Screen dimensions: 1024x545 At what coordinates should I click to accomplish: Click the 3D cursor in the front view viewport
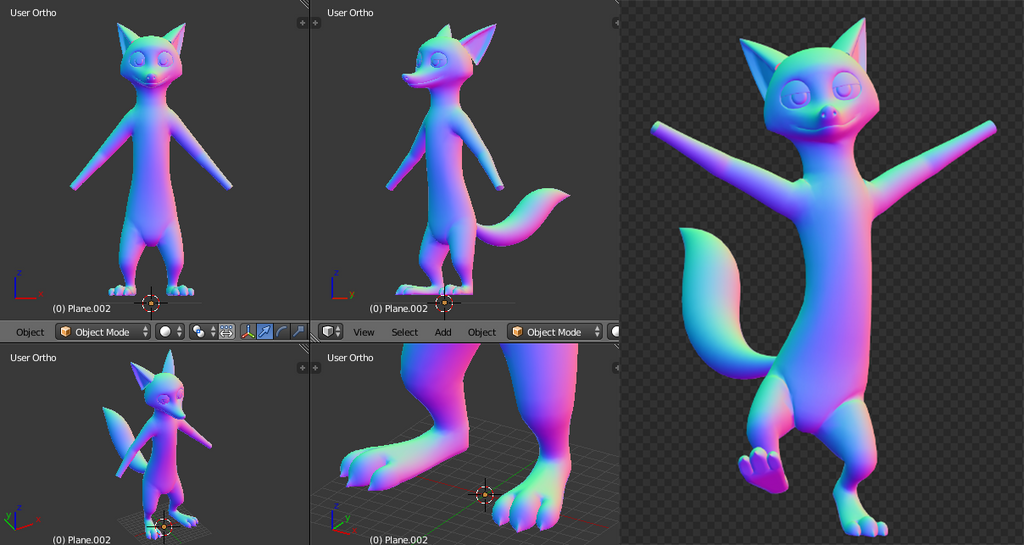coord(151,303)
